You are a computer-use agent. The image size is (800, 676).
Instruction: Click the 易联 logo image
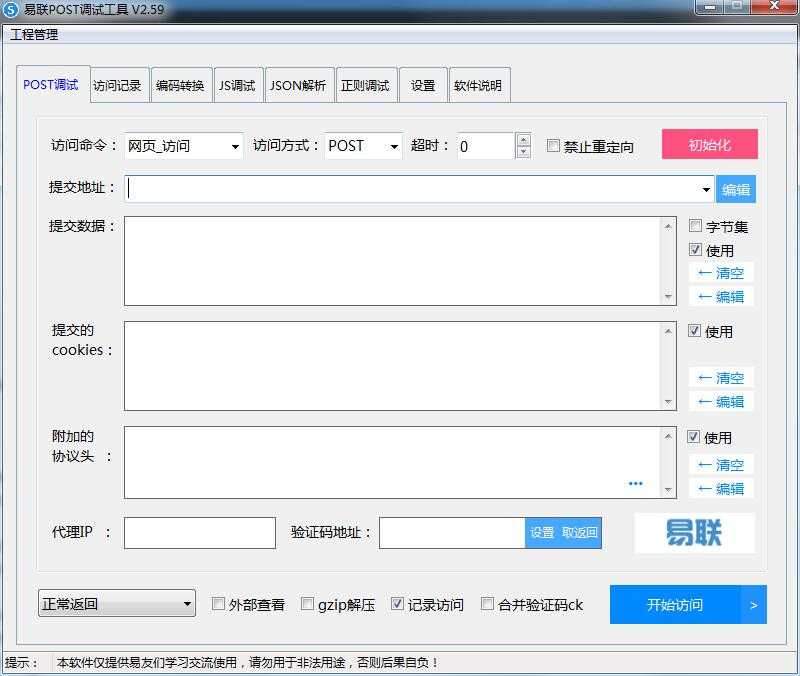693,534
